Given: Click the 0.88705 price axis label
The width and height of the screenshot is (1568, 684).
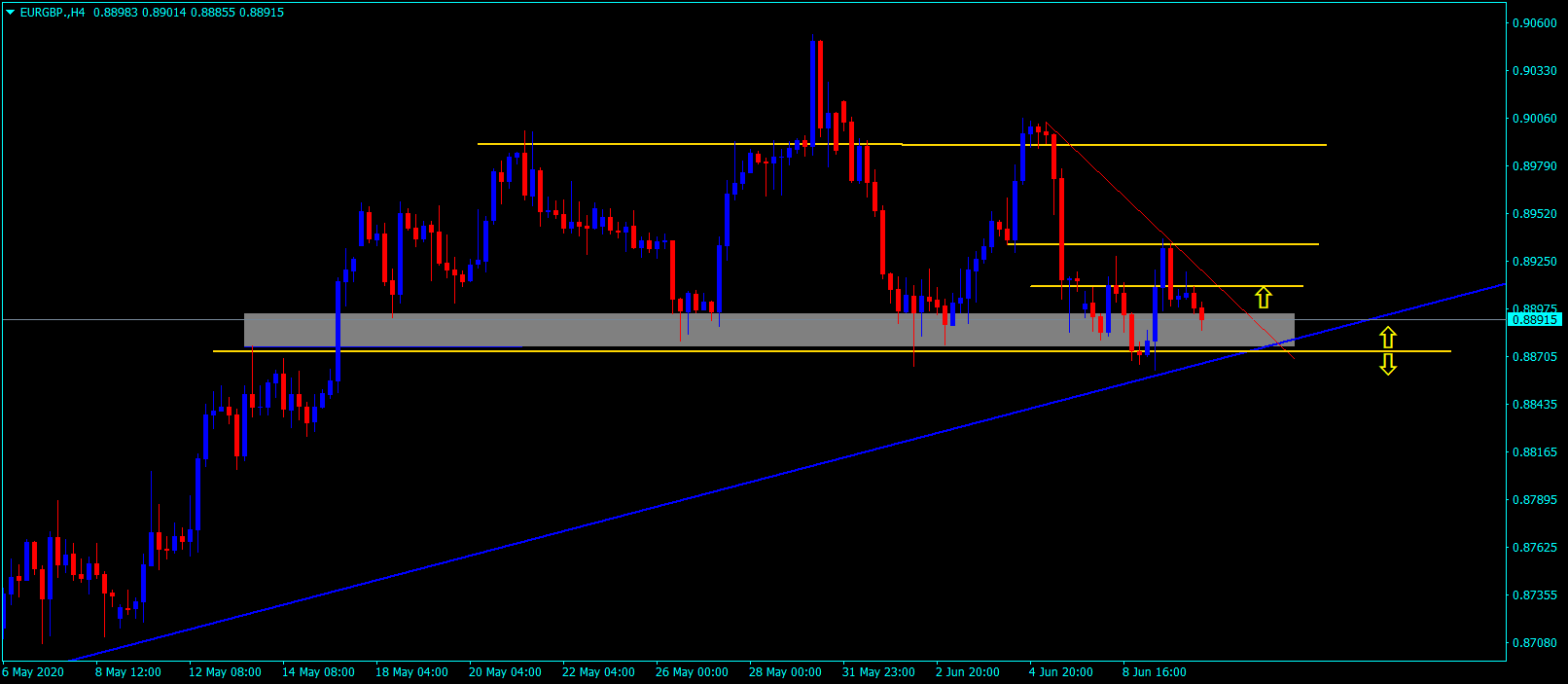Looking at the screenshot, I should click(x=1535, y=357).
